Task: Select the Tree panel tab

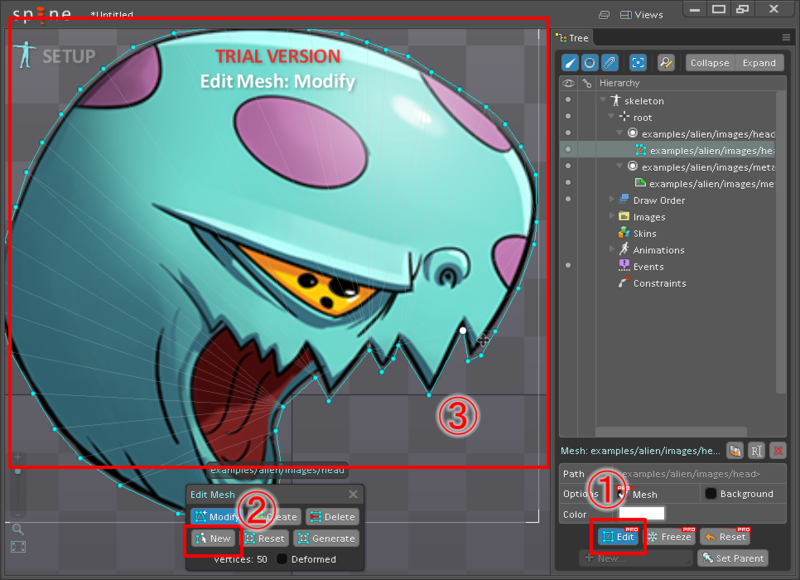Action: coord(573,38)
